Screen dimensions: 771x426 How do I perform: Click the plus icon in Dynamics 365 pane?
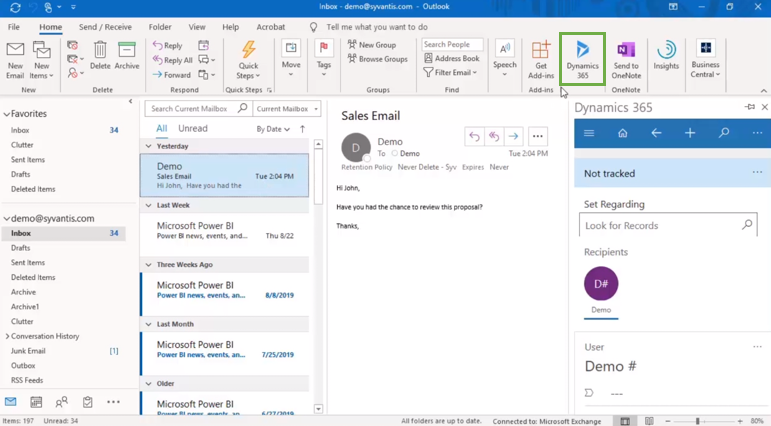690,133
